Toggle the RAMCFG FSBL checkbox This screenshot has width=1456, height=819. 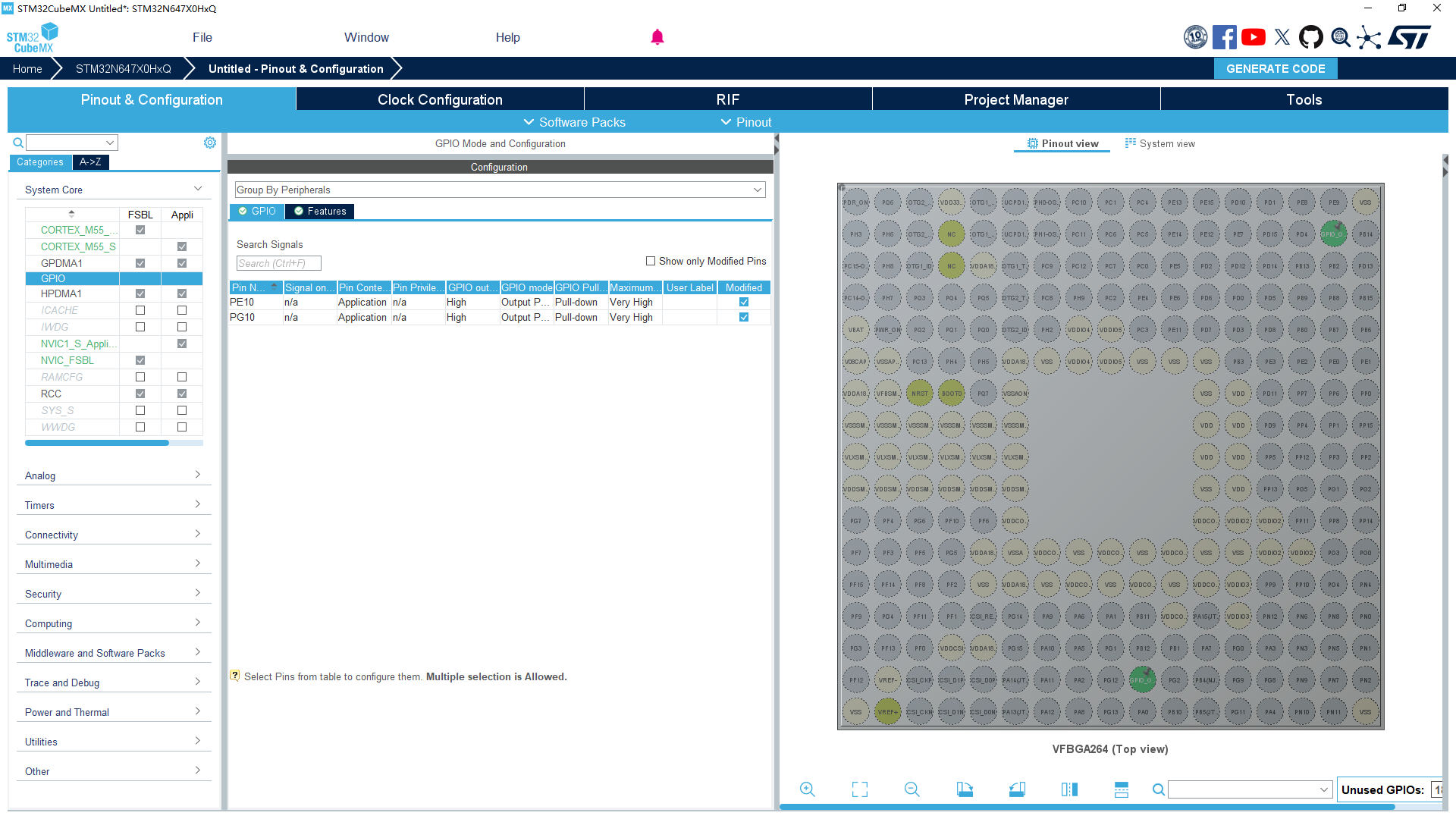coord(140,377)
